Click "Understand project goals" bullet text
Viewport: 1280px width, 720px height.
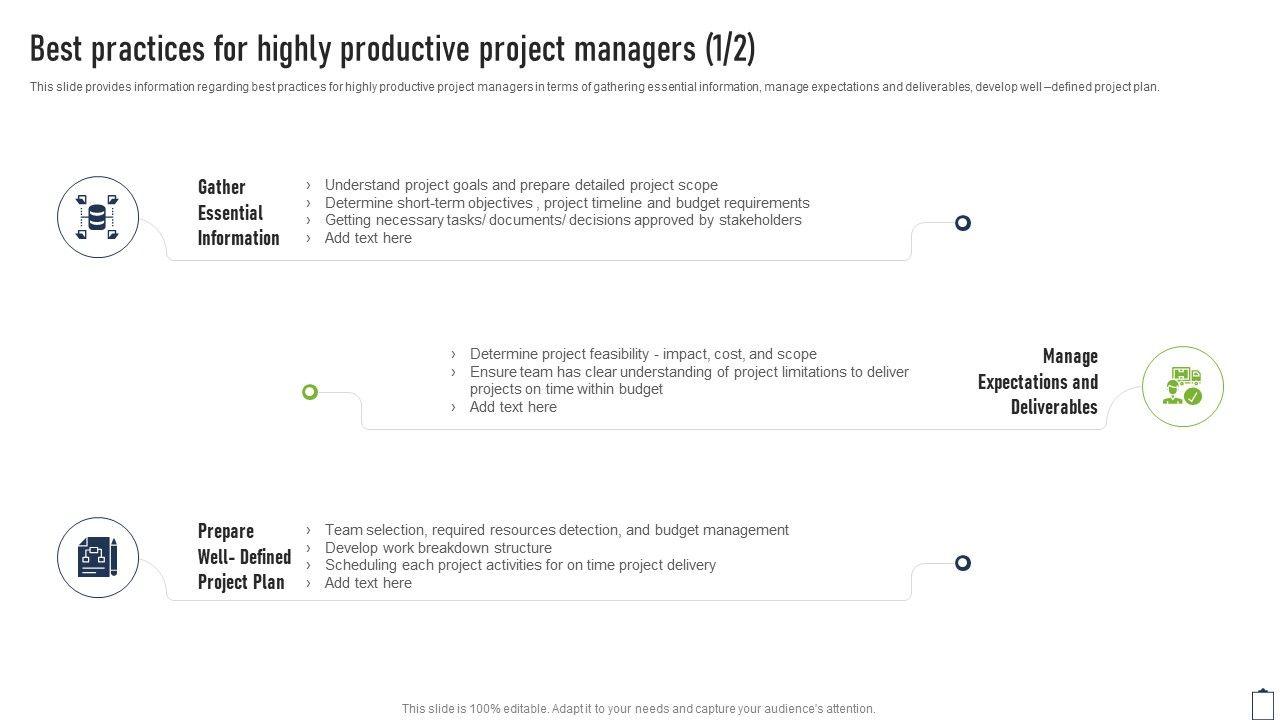click(521, 185)
